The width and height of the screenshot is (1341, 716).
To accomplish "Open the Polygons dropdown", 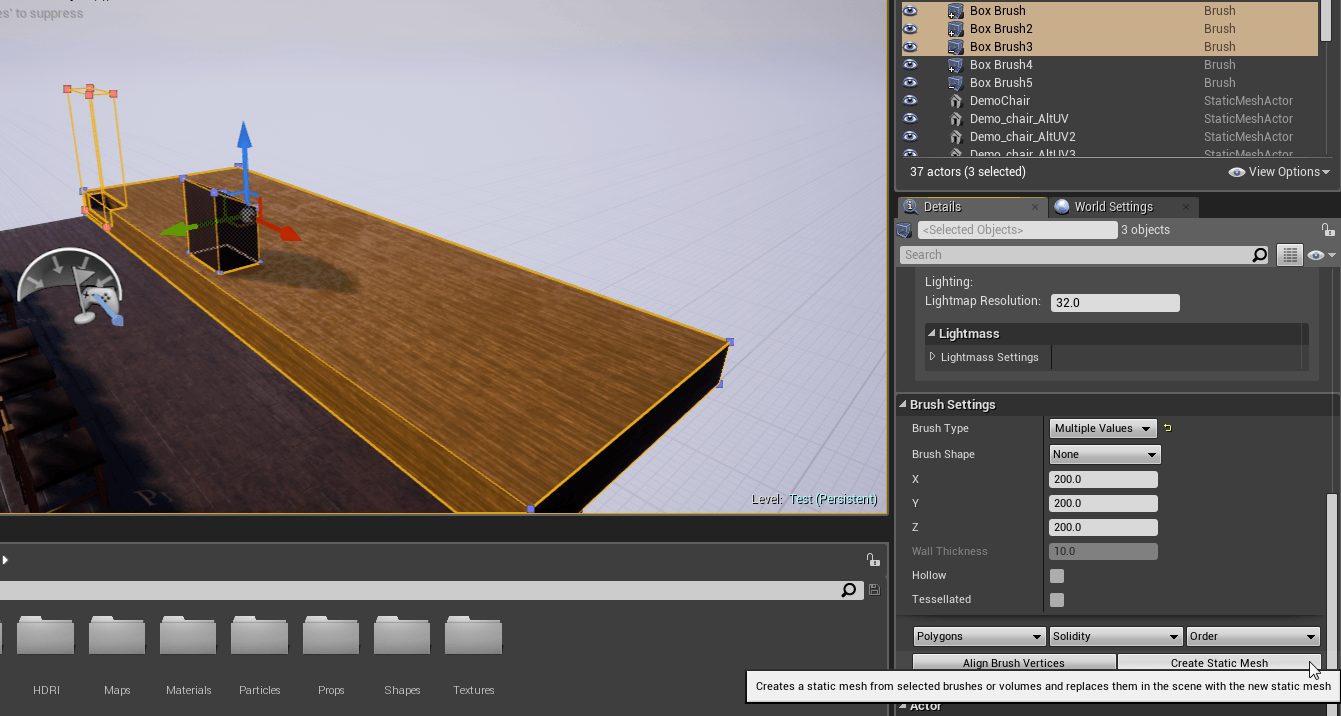I will (x=980, y=637).
